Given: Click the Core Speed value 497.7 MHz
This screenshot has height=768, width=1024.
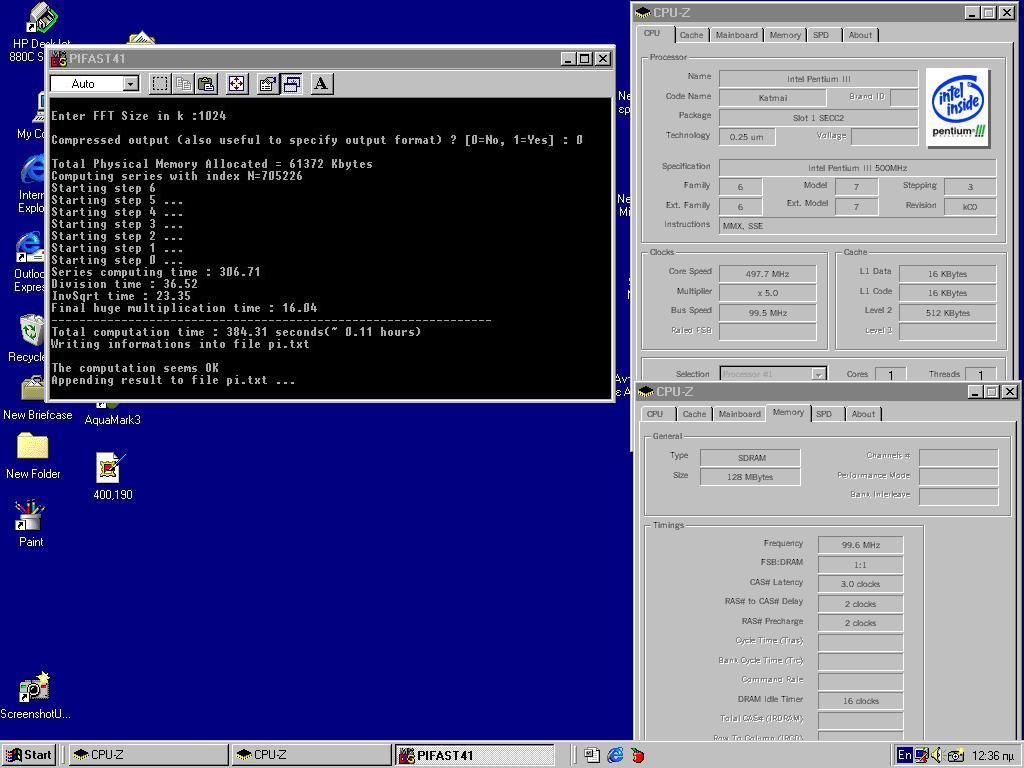Looking at the screenshot, I should coord(767,274).
